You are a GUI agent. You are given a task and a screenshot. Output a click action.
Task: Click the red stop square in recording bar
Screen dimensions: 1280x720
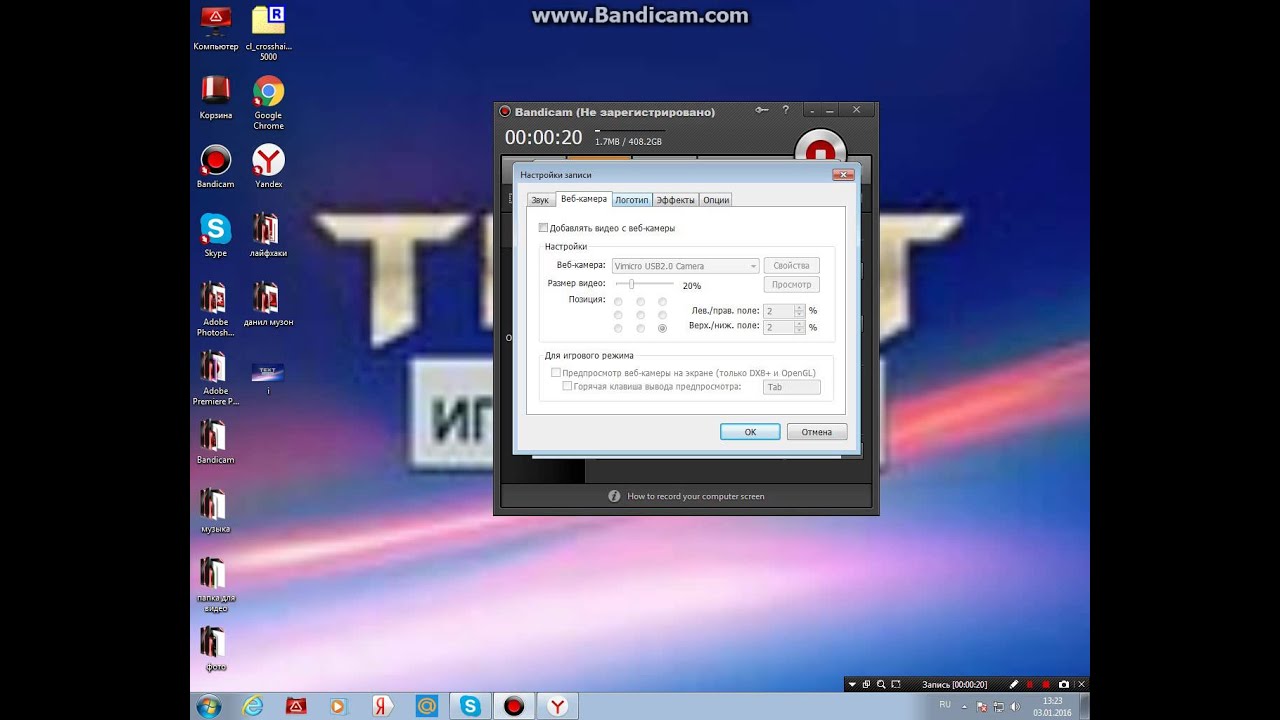pyautogui.click(x=1047, y=684)
